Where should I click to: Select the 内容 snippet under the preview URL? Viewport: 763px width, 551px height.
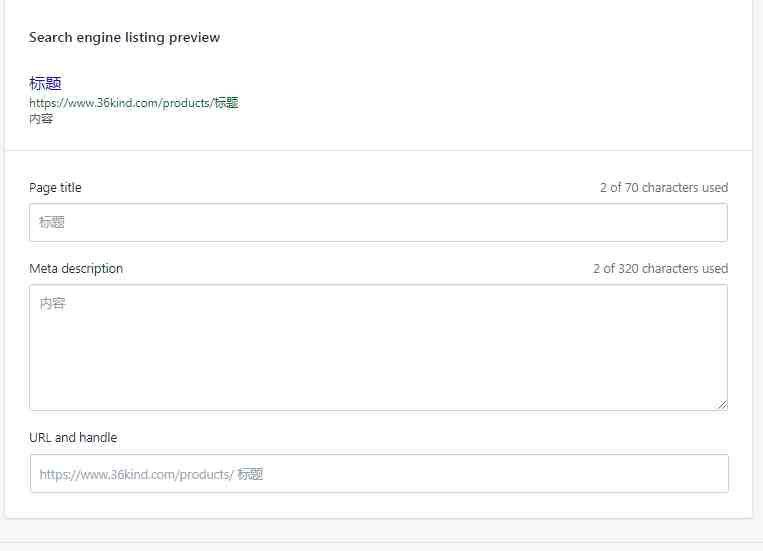41,119
